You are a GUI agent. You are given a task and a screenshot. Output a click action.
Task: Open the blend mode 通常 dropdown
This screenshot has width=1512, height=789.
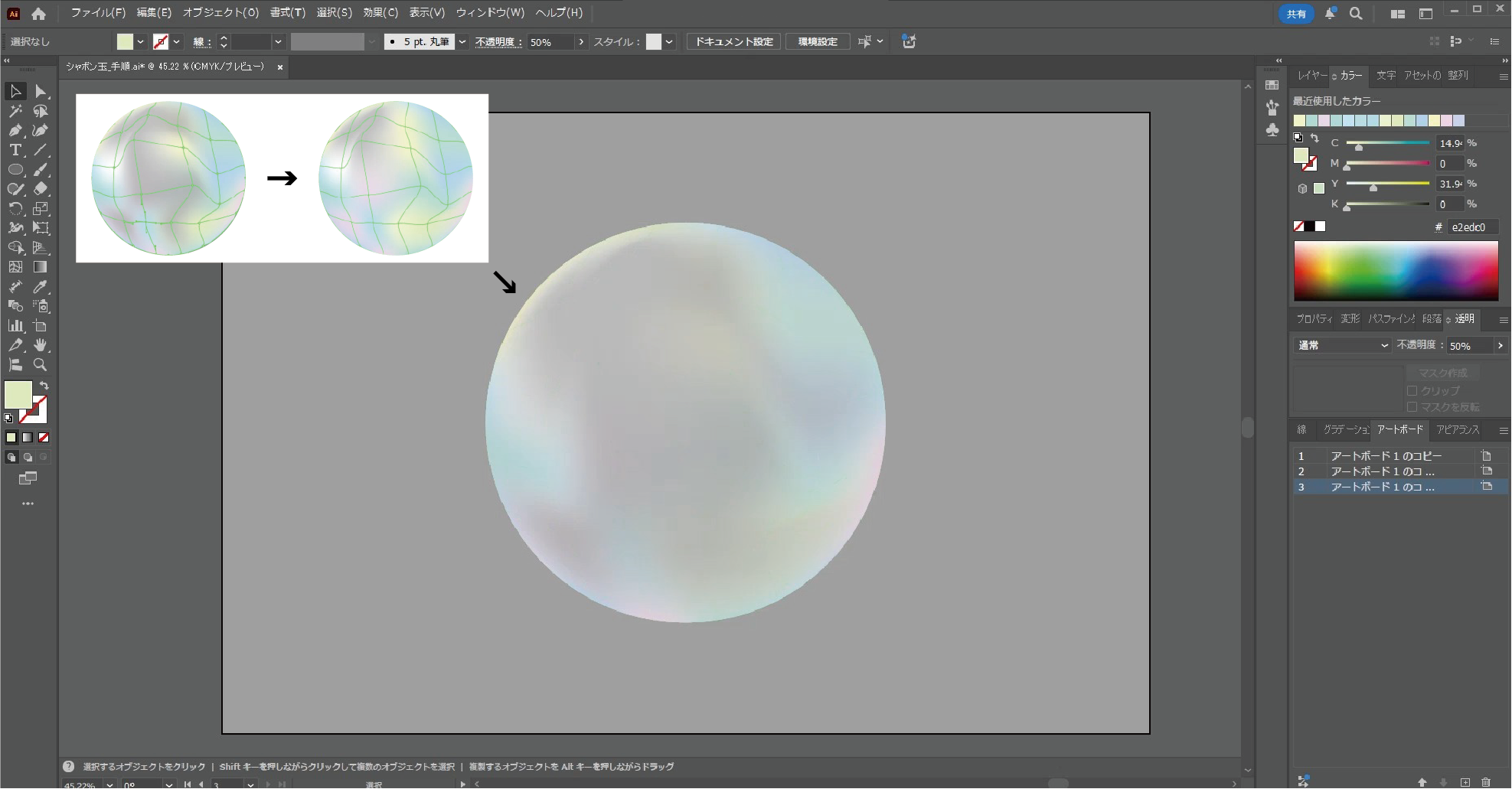point(1344,346)
